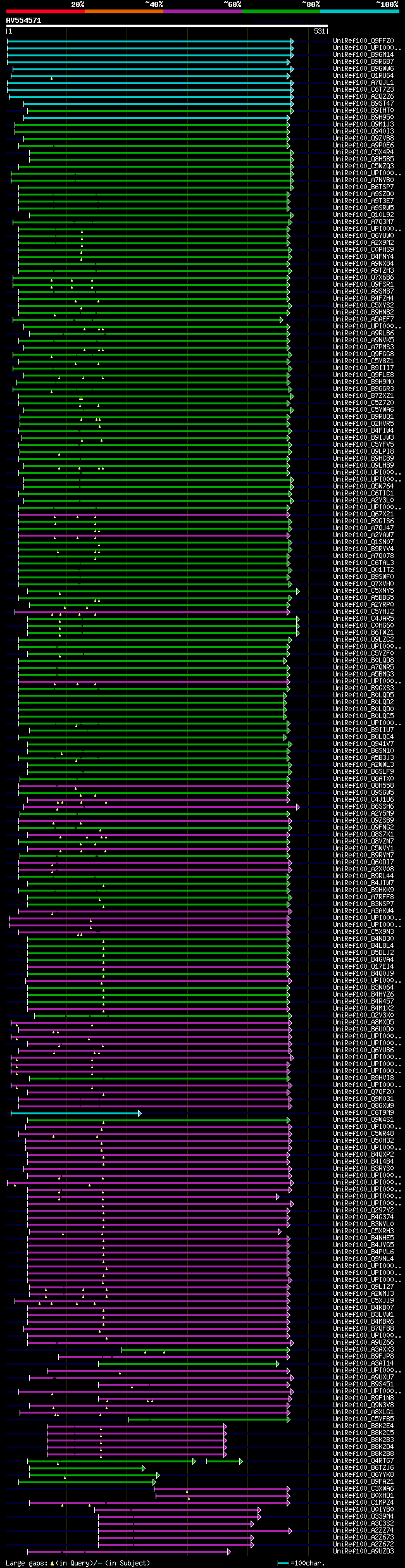
Task: Select the UniRef100_A3AKW4 label
Action: click(x=363, y=911)
